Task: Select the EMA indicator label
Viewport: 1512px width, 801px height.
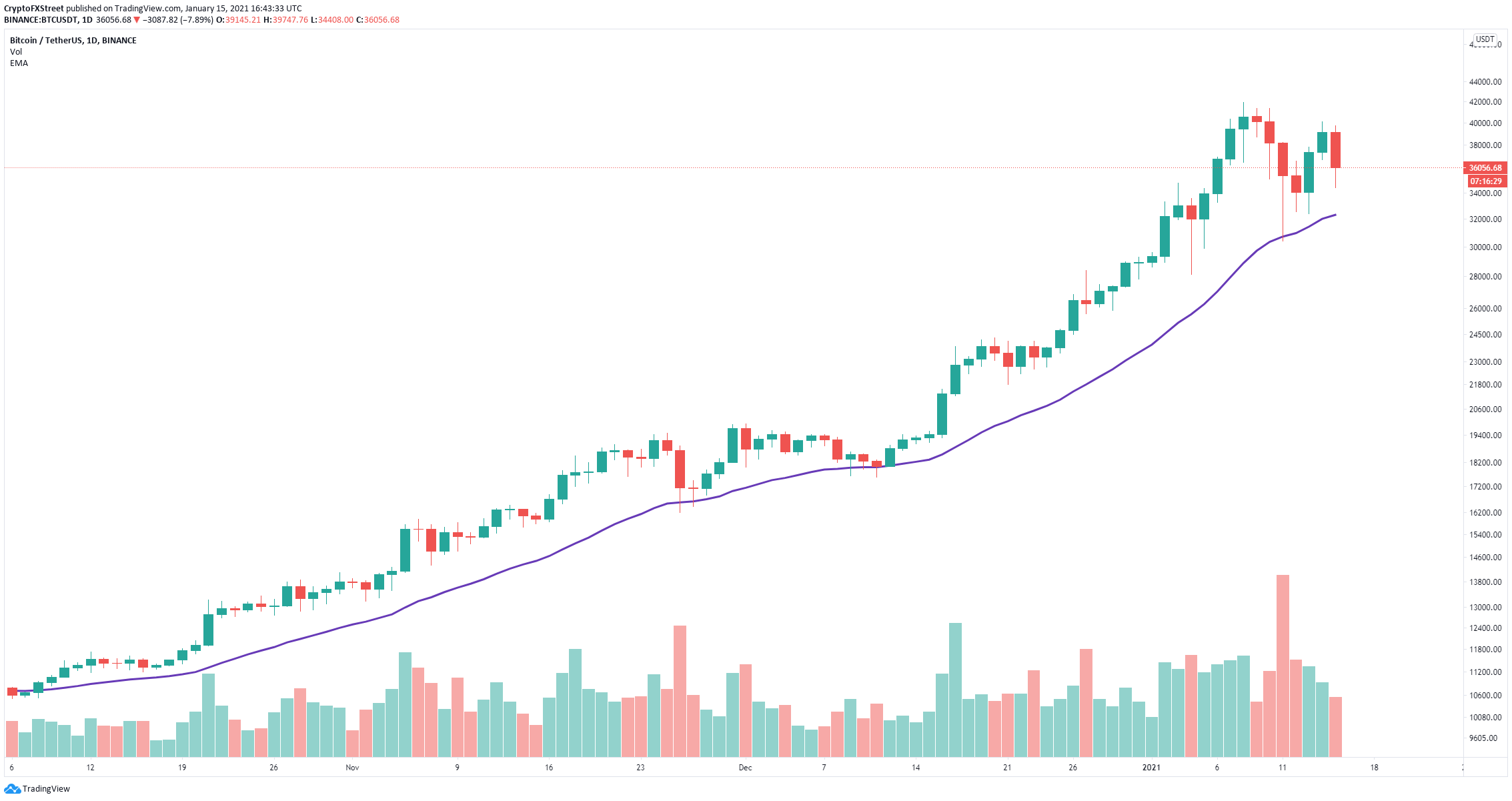Action: coord(19,63)
